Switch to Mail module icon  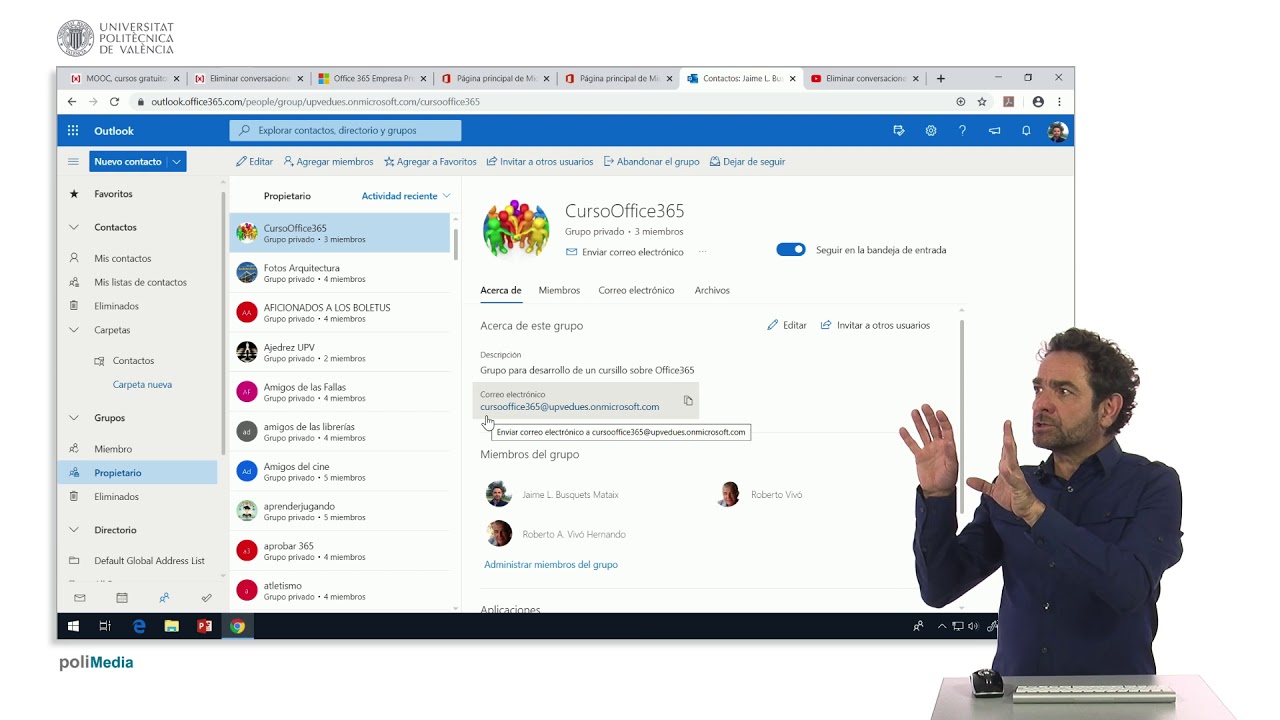click(80, 598)
